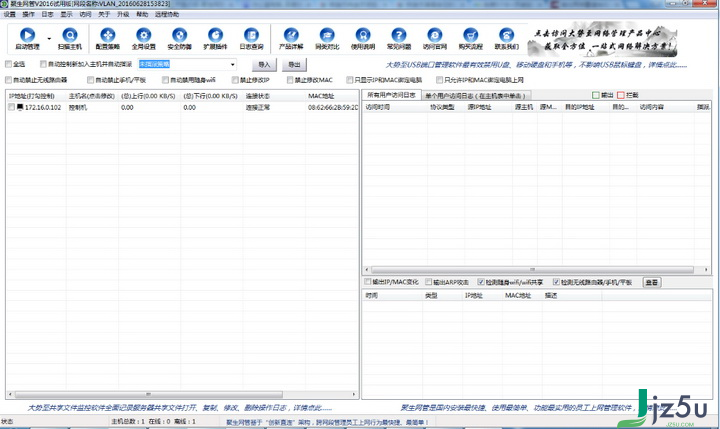Click the 安全防御 toolbar icon
This screenshot has height=429, width=720.
tap(179, 35)
